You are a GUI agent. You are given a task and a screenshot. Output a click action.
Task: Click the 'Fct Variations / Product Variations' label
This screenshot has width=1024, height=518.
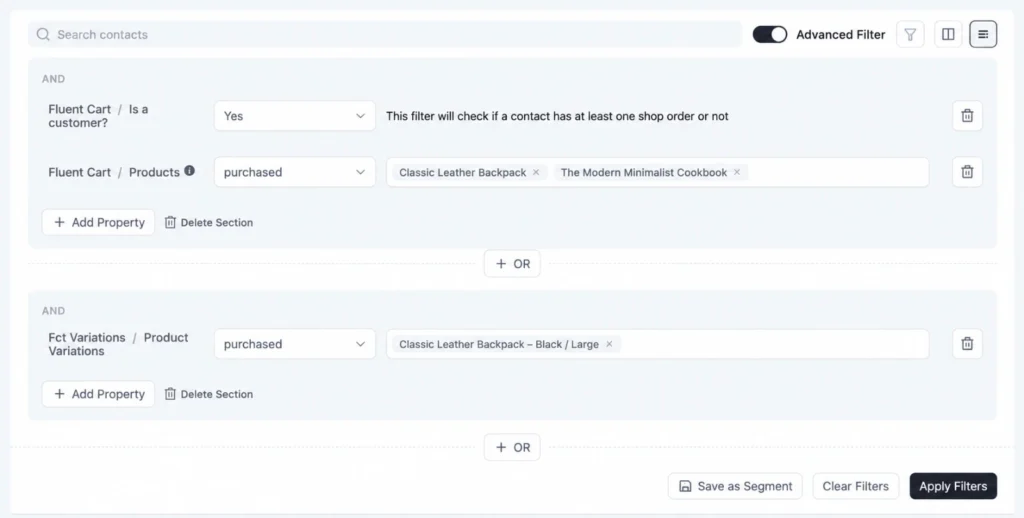(x=118, y=344)
